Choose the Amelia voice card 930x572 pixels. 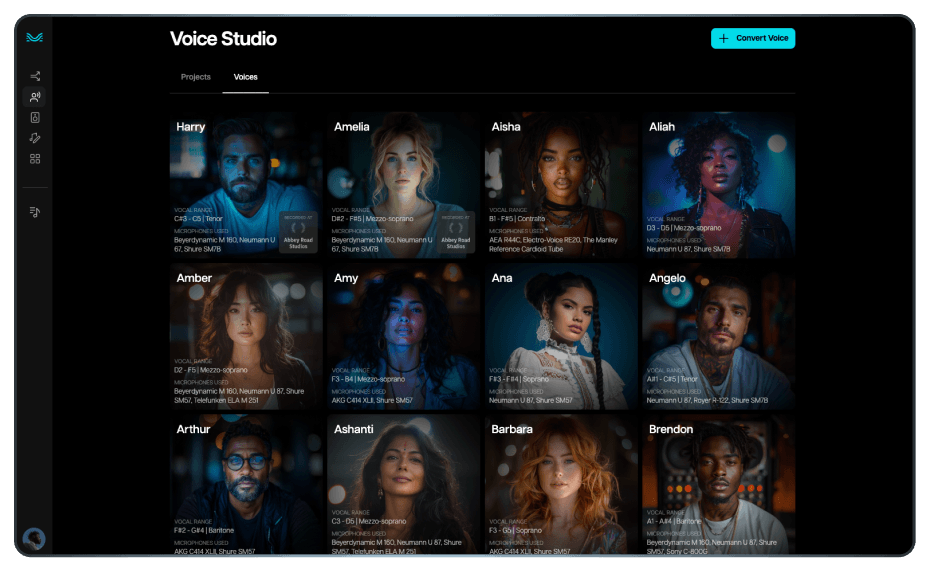pos(403,185)
